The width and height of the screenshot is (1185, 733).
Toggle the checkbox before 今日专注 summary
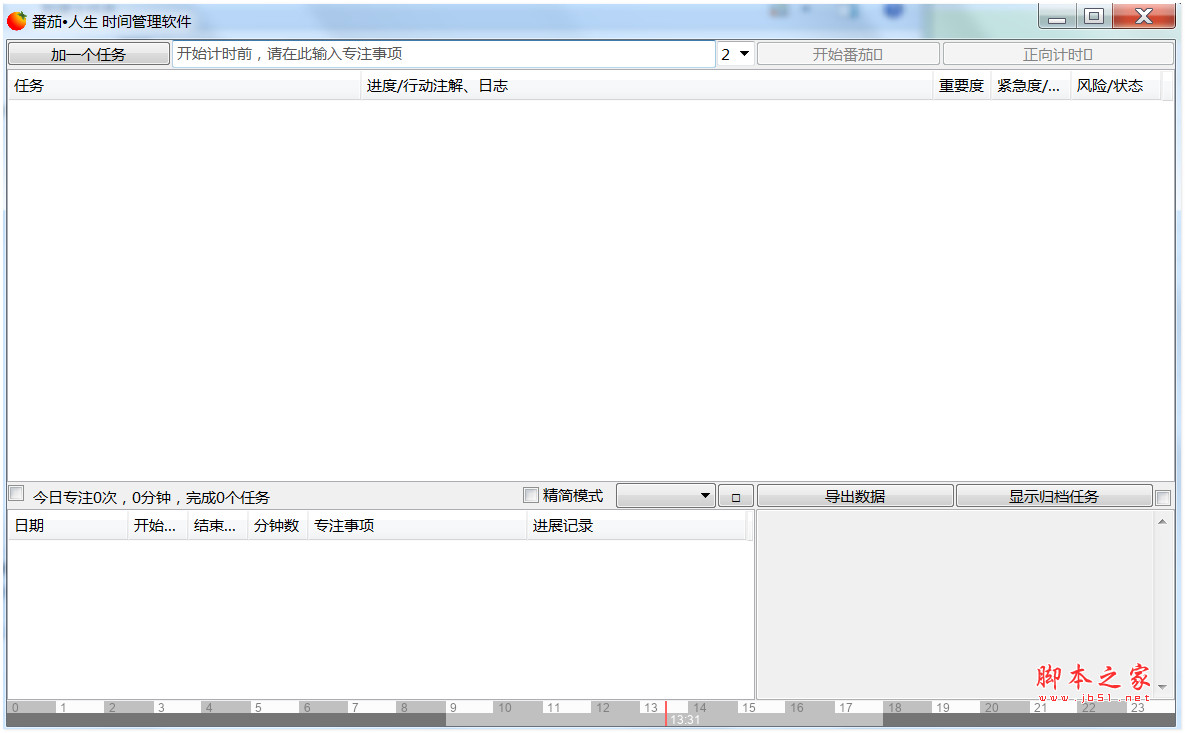15,493
